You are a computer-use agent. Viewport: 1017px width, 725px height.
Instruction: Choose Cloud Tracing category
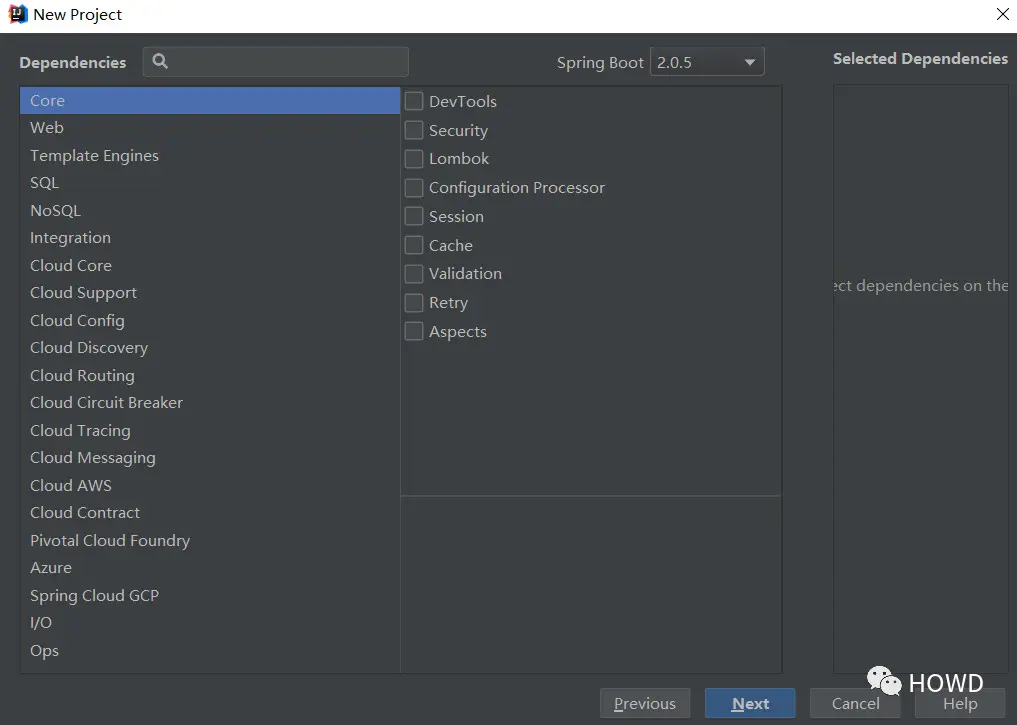pyautogui.click(x=210, y=431)
